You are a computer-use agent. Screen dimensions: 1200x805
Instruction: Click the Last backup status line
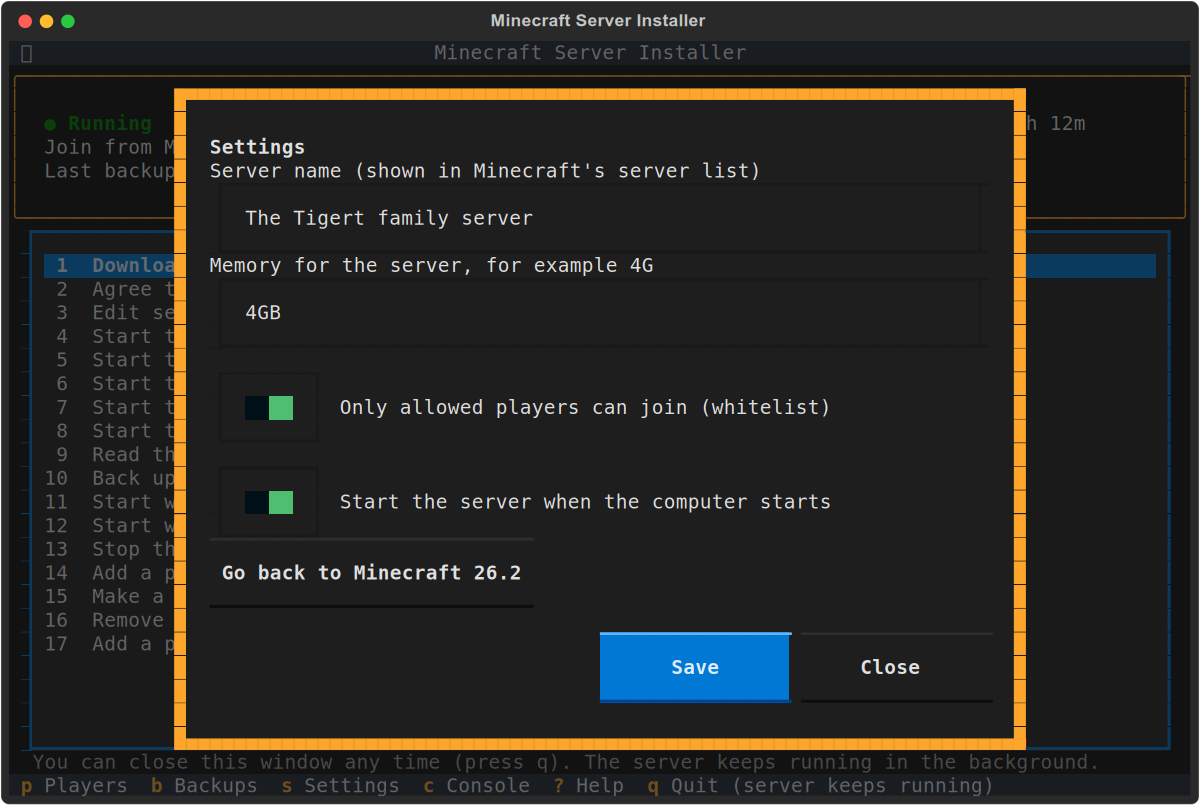[x=110, y=171]
